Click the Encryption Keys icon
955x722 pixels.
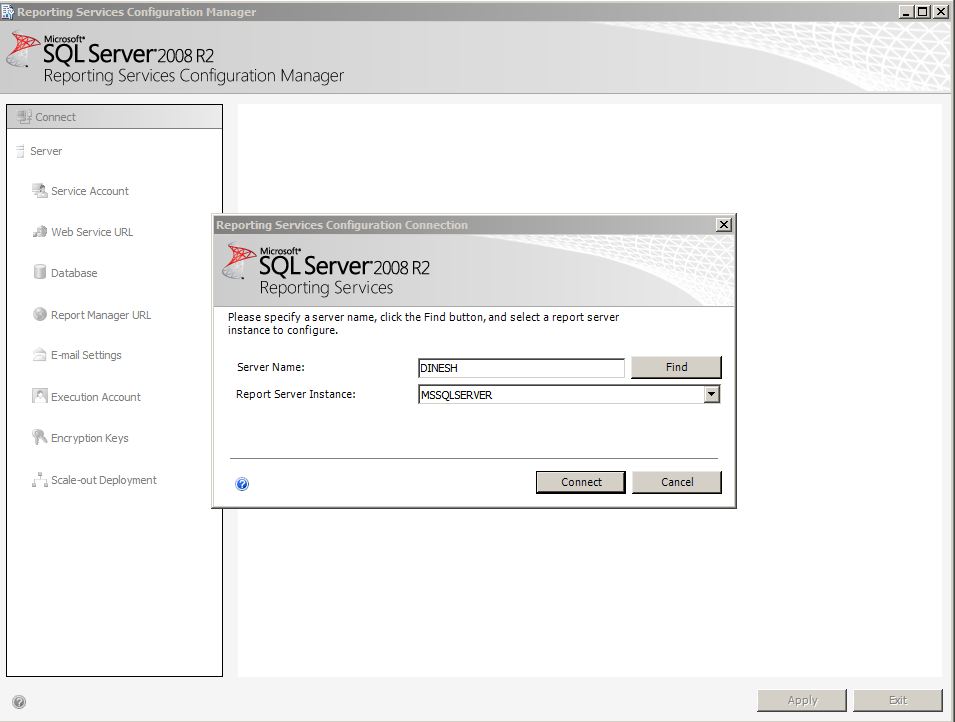click(x=40, y=437)
